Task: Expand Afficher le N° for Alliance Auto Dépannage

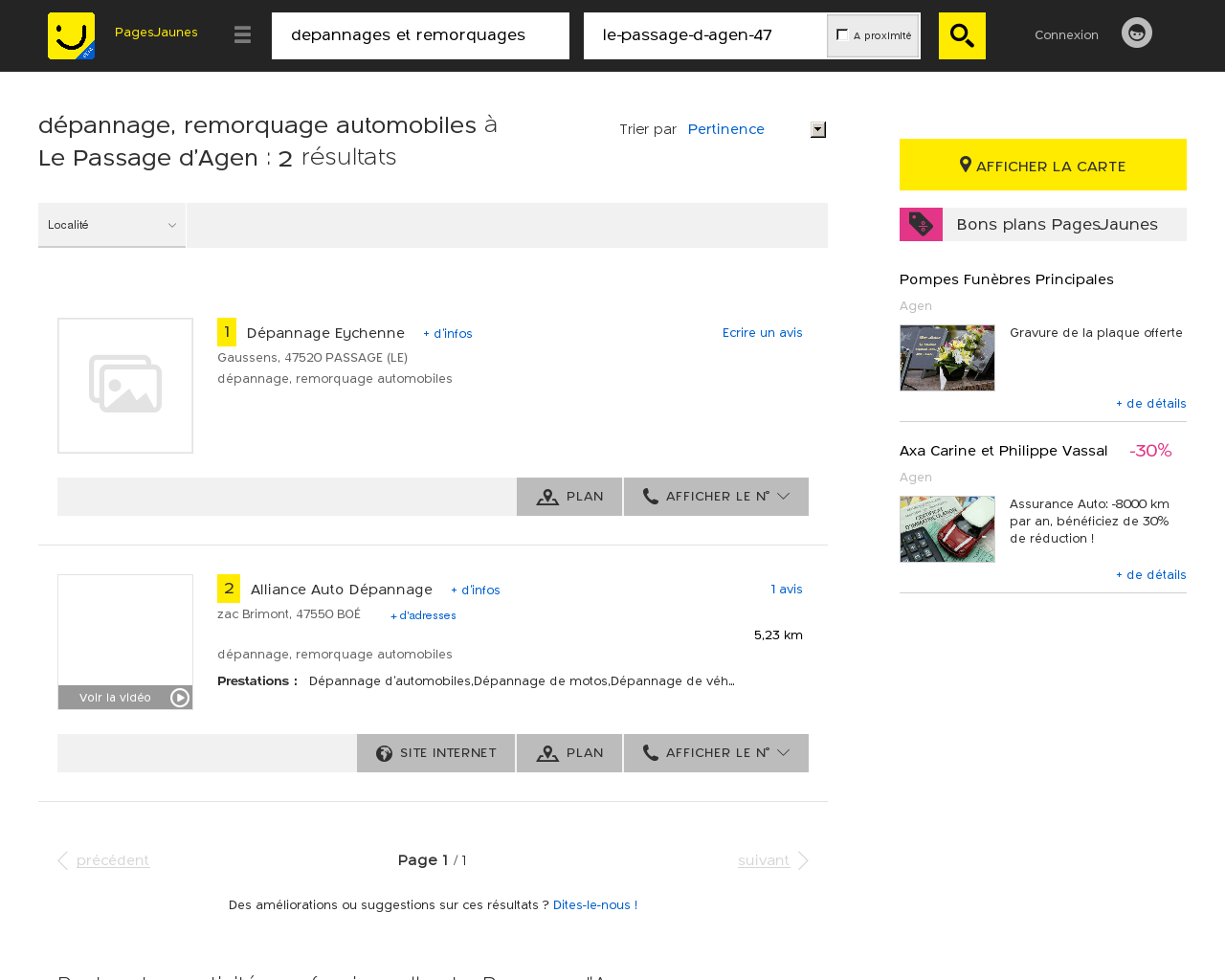Action: 716,753
